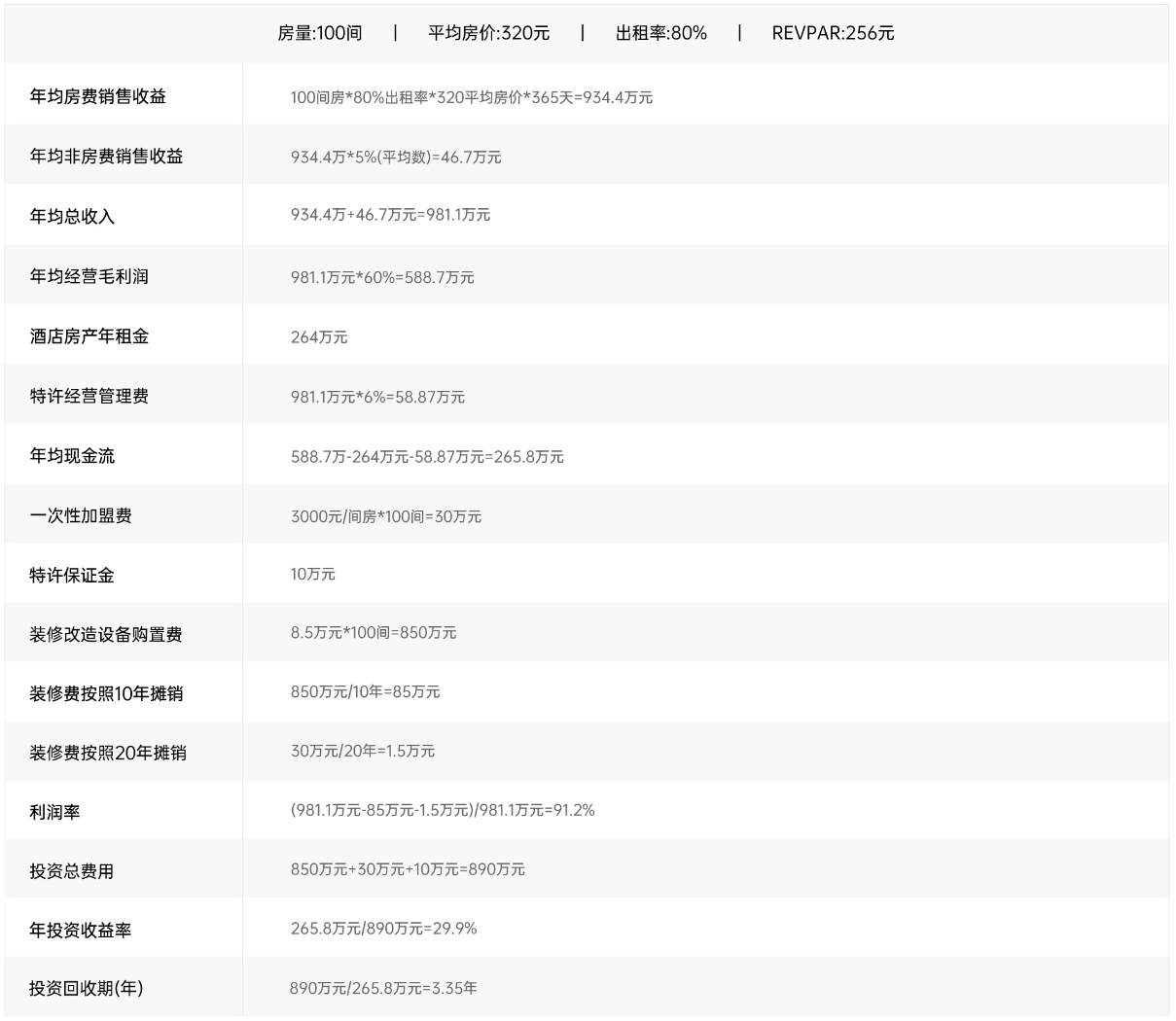This screenshot has width=1176, height=1021.
Task: Click the 平均房价:320元 header item
Action: tap(488, 33)
